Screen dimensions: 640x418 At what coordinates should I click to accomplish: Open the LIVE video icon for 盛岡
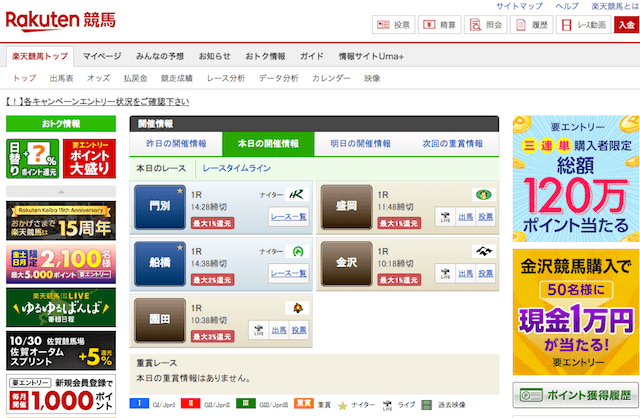click(x=445, y=217)
